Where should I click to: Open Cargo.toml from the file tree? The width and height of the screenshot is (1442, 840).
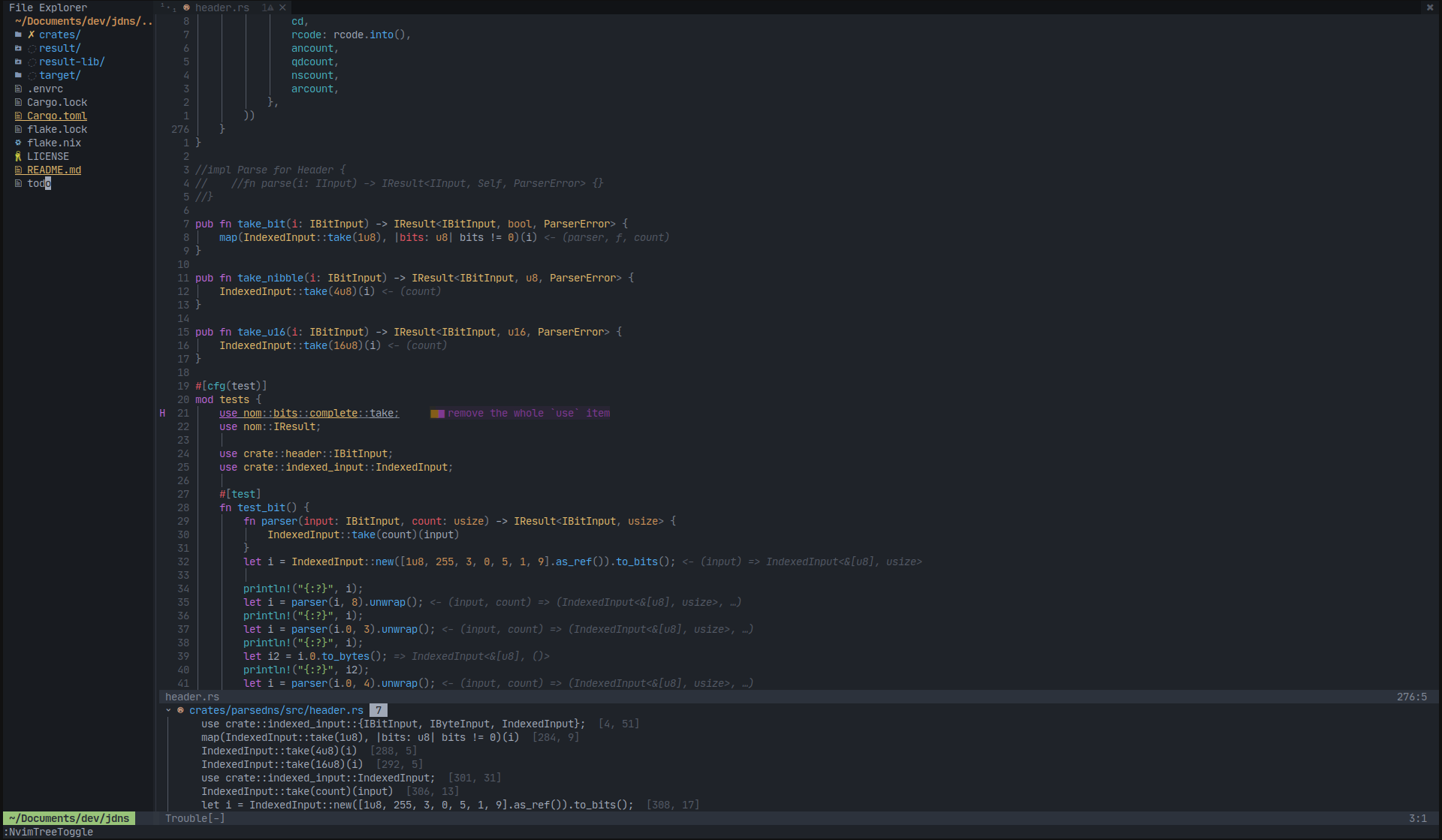[x=57, y=116]
